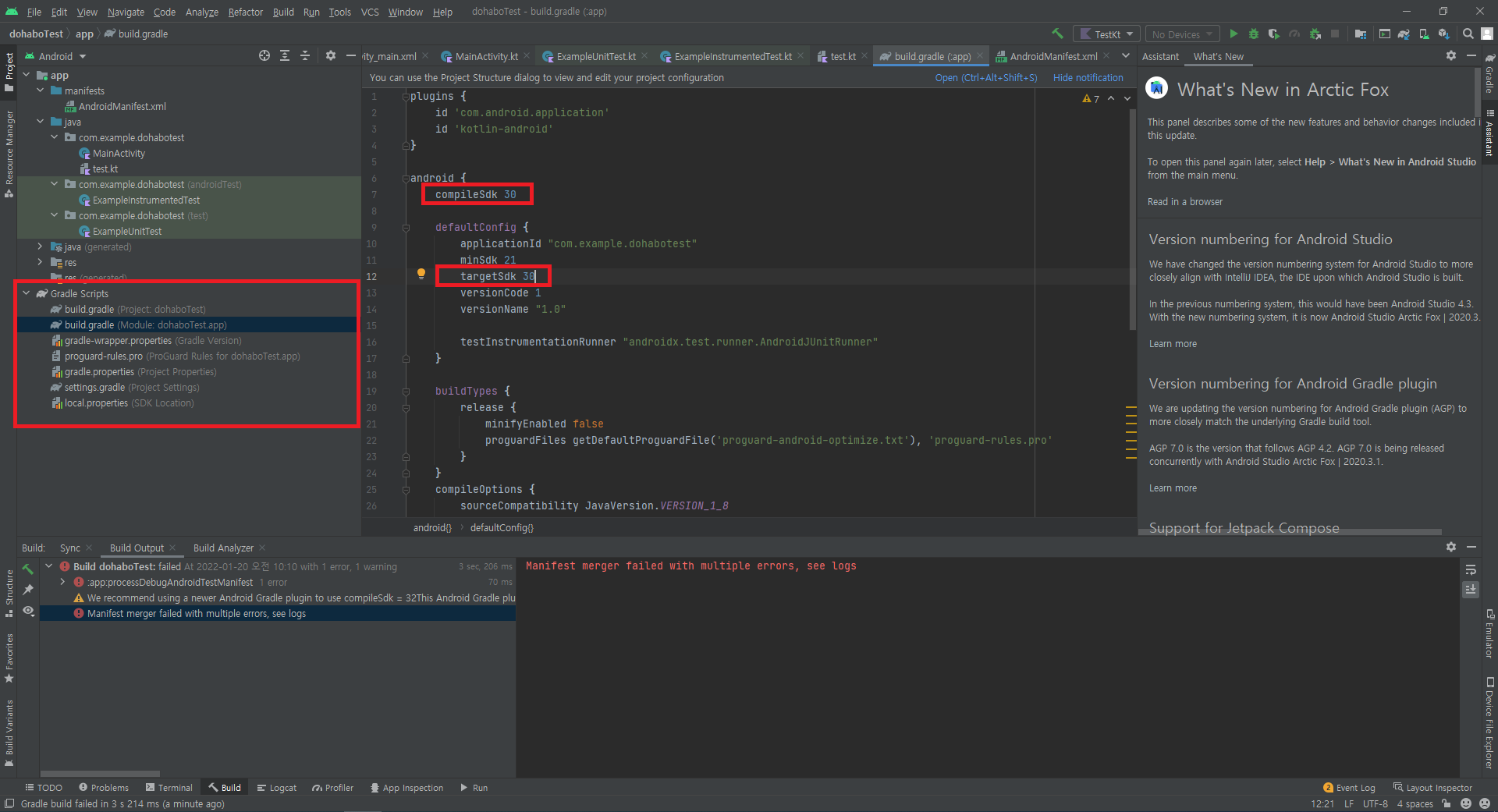The image size is (1498, 812).
Task: Expand all icon in Project panel
Action: tap(285, 55)
